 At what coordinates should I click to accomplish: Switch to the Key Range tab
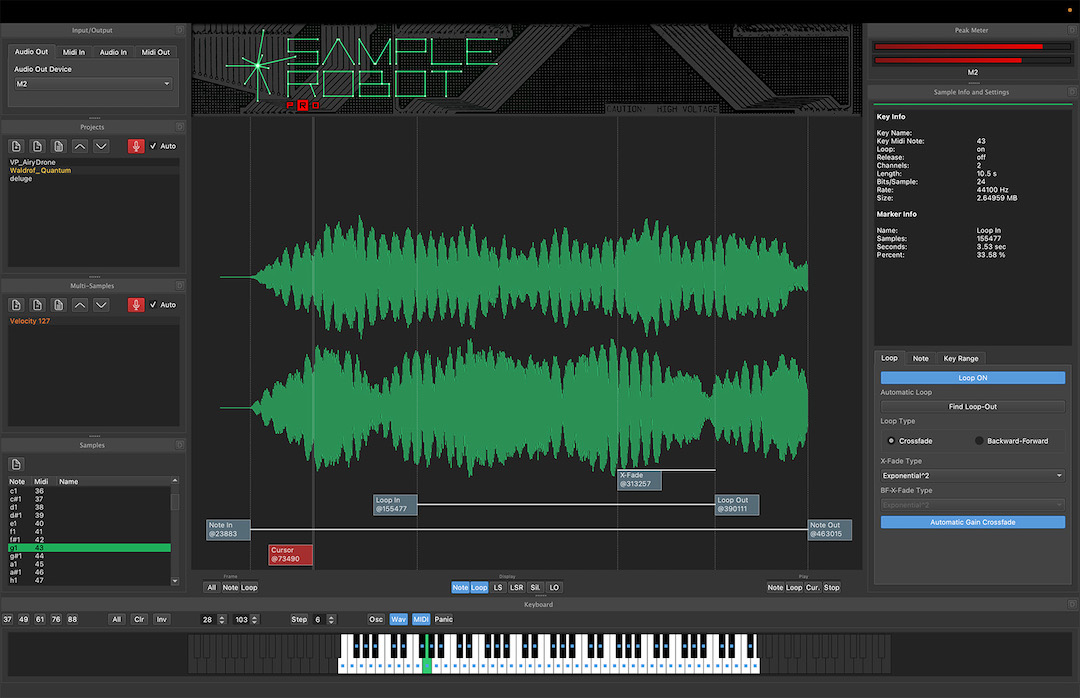click(961, 358)
